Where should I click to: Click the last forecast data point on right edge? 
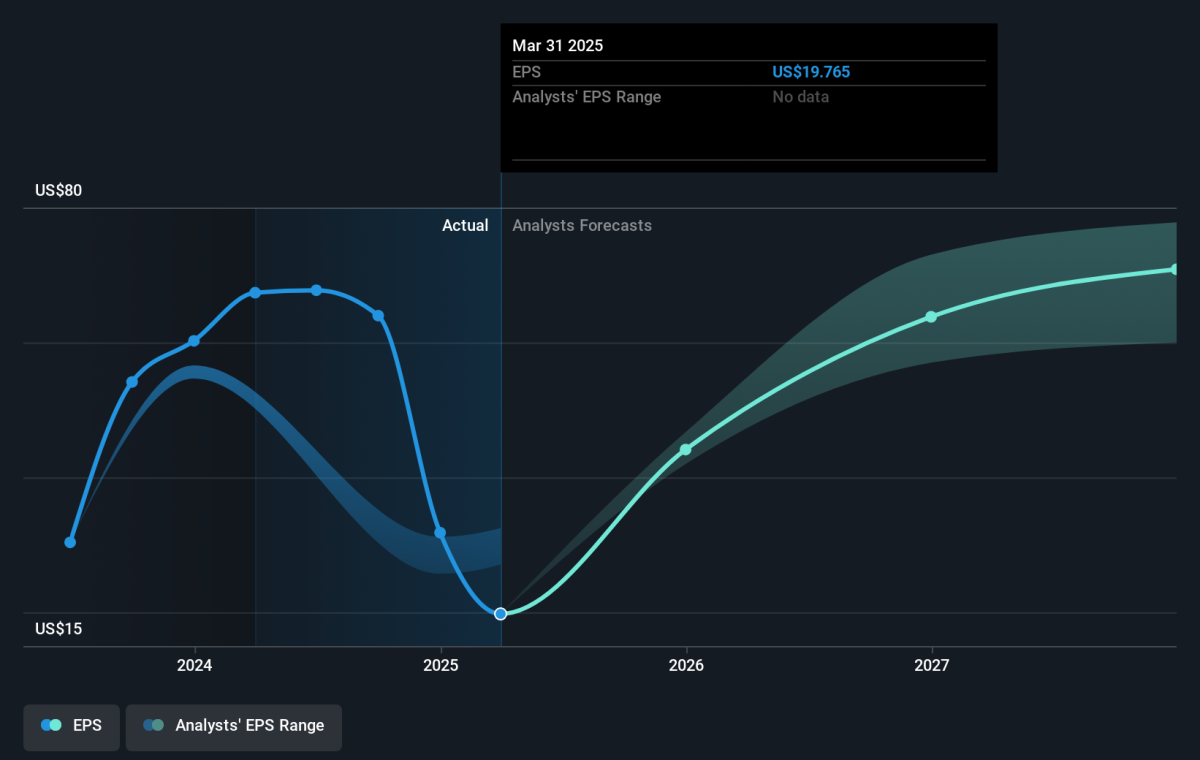pos(1175,270)
